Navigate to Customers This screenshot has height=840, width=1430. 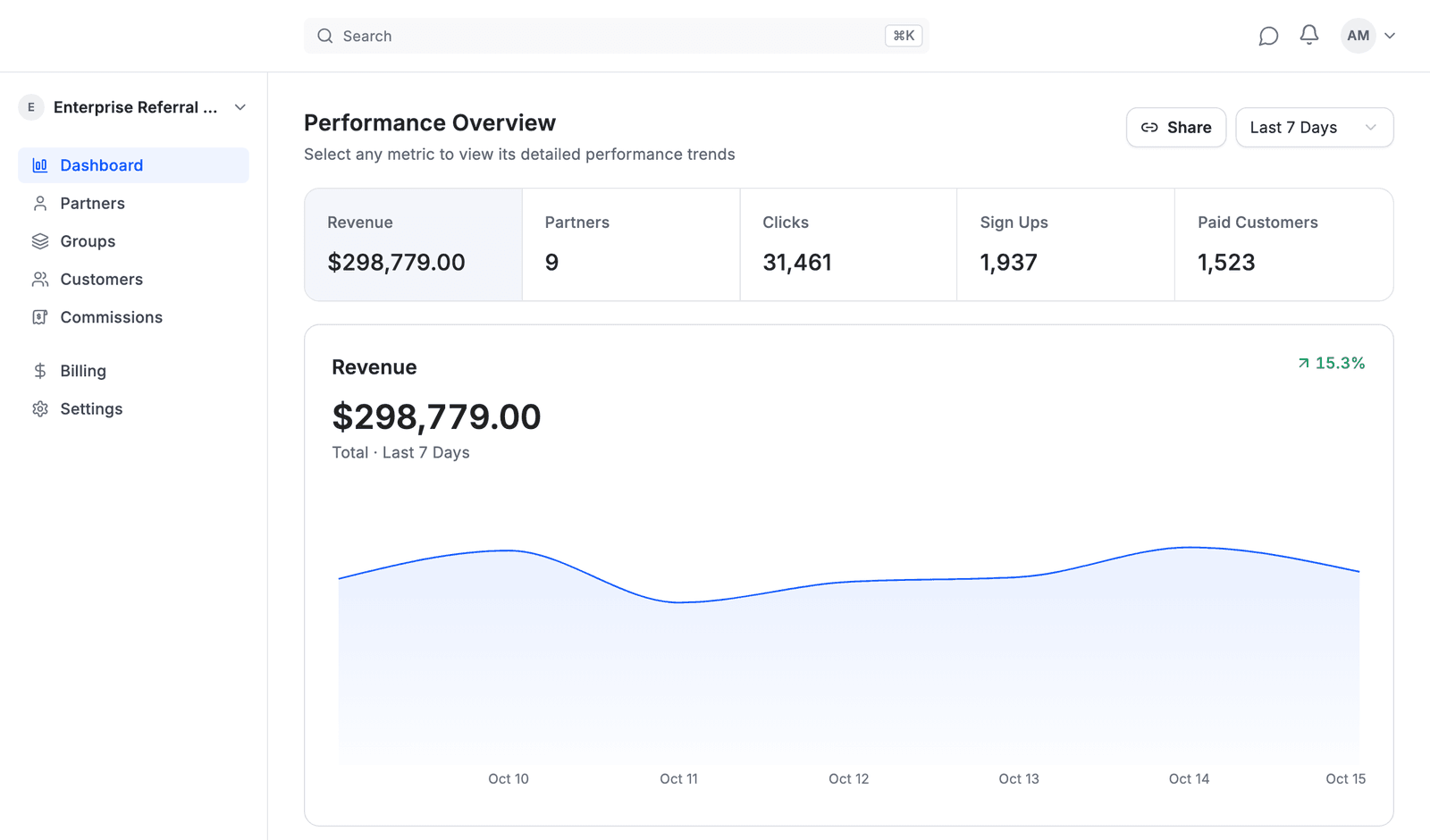click(133, 280)
